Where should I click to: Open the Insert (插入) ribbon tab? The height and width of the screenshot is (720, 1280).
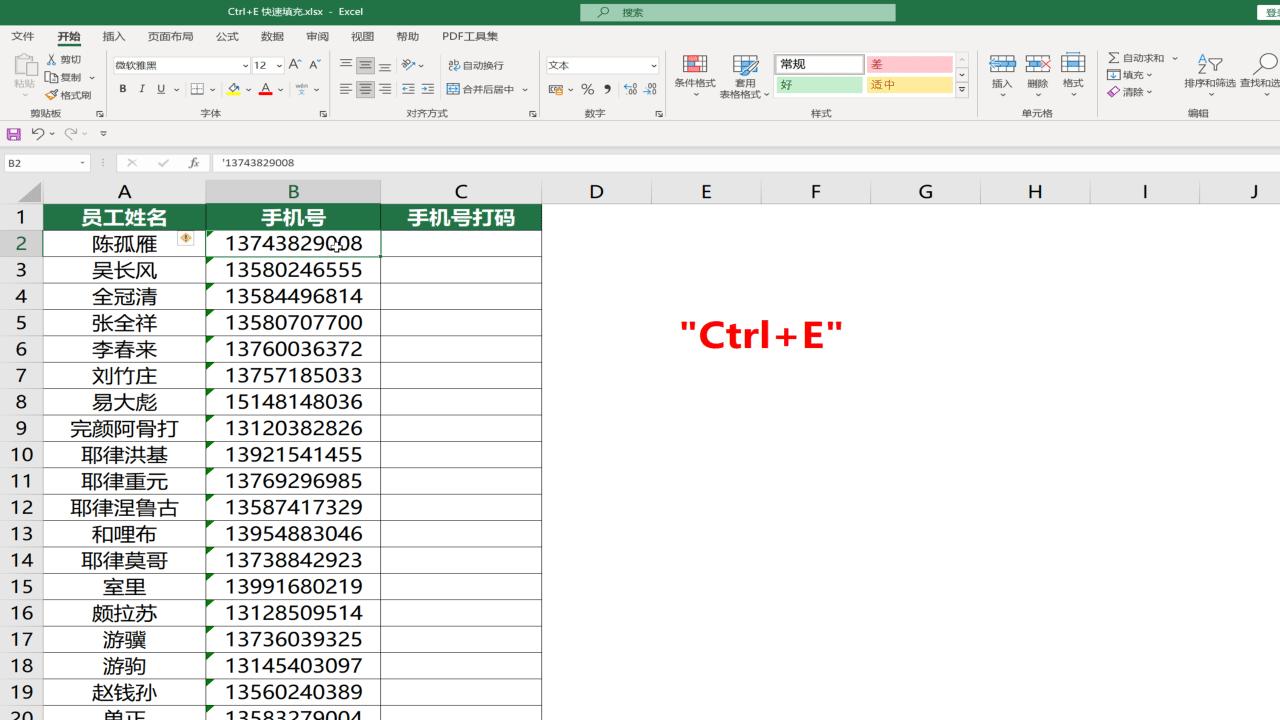[x=114, y=37]
